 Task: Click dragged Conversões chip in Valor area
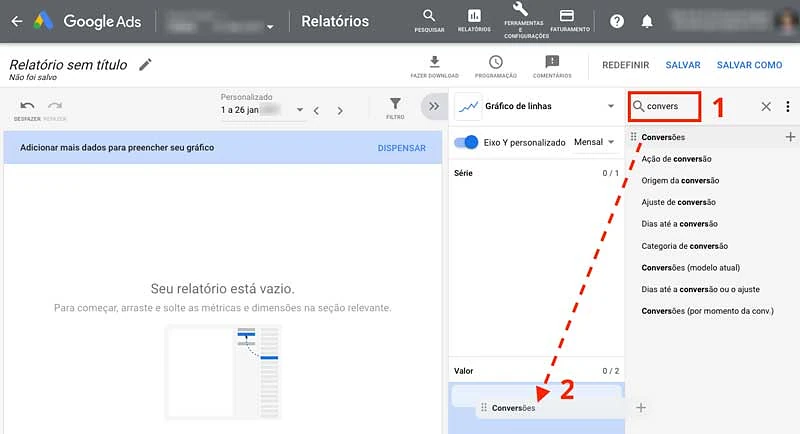pyautogui.click(x=551, y=408)
